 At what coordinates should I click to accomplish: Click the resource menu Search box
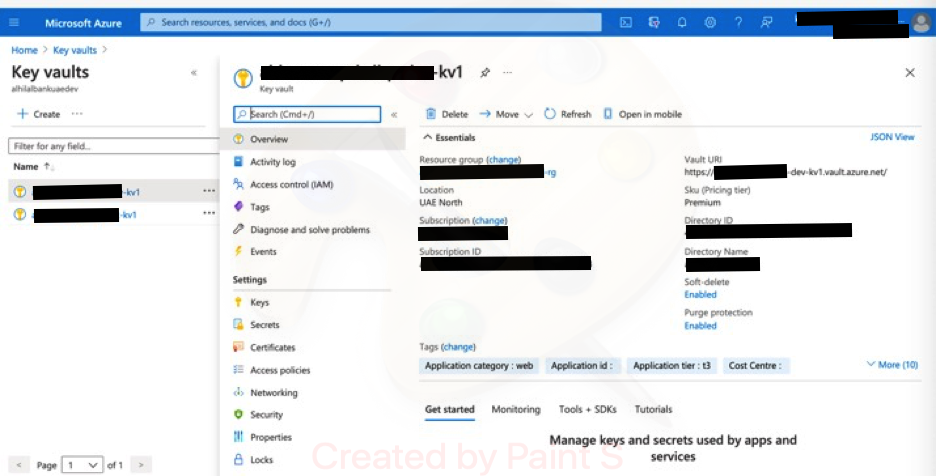pos(307,114)
